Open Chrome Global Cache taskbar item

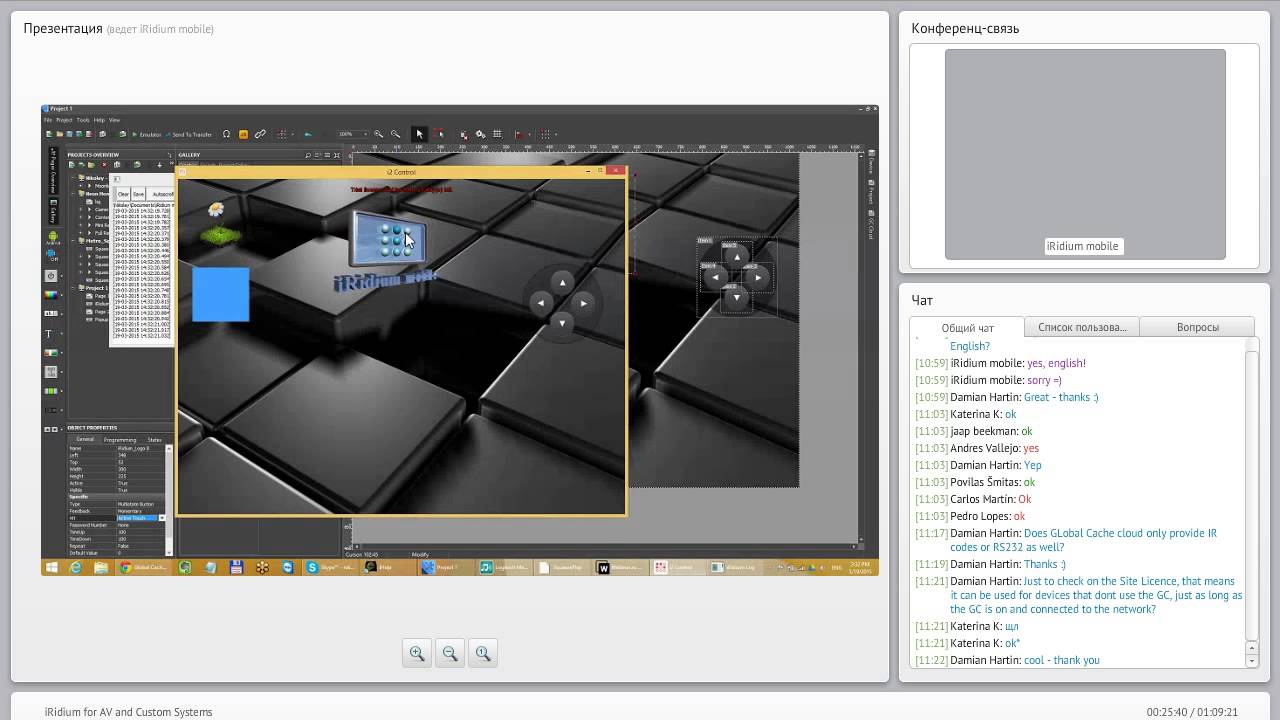pos(145,567)
